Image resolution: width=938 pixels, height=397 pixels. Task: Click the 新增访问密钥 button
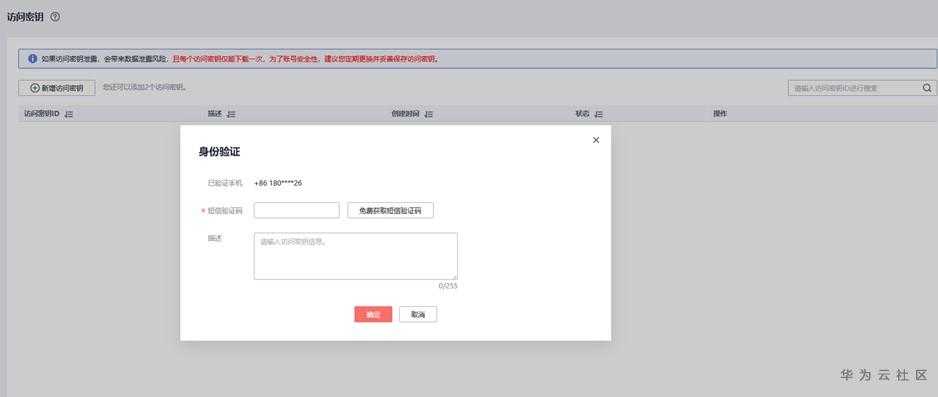57,88
